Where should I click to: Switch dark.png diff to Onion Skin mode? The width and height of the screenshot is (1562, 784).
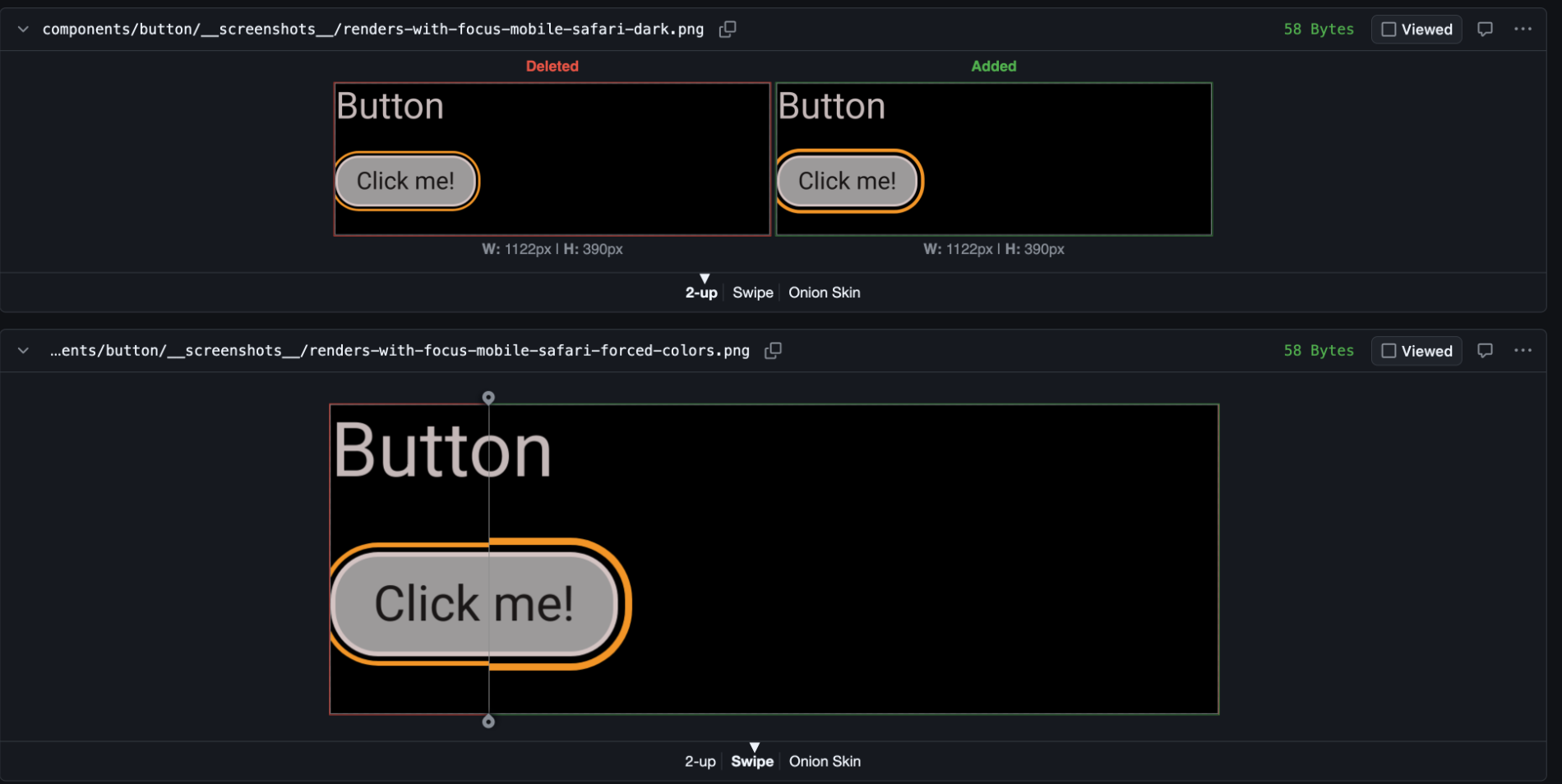pyautogui.click(x=825, y=293)
